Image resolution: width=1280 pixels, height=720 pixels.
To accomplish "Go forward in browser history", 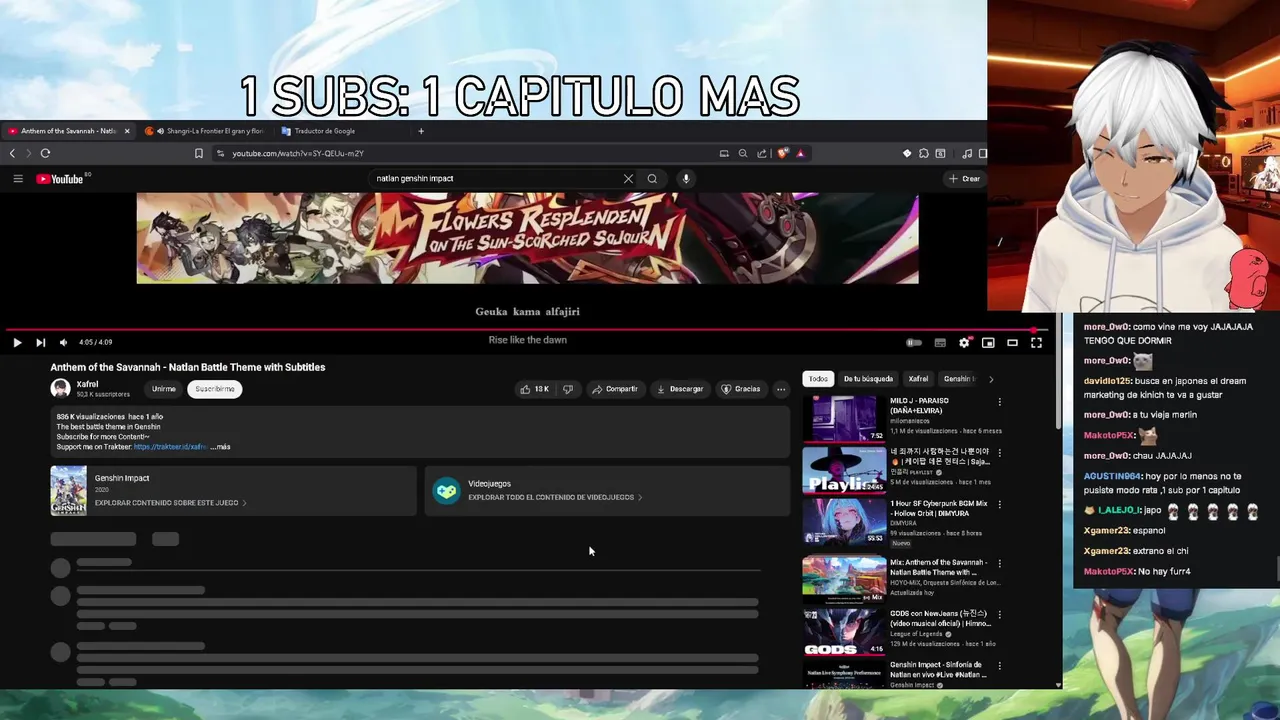I will click(x=28, y=153).
